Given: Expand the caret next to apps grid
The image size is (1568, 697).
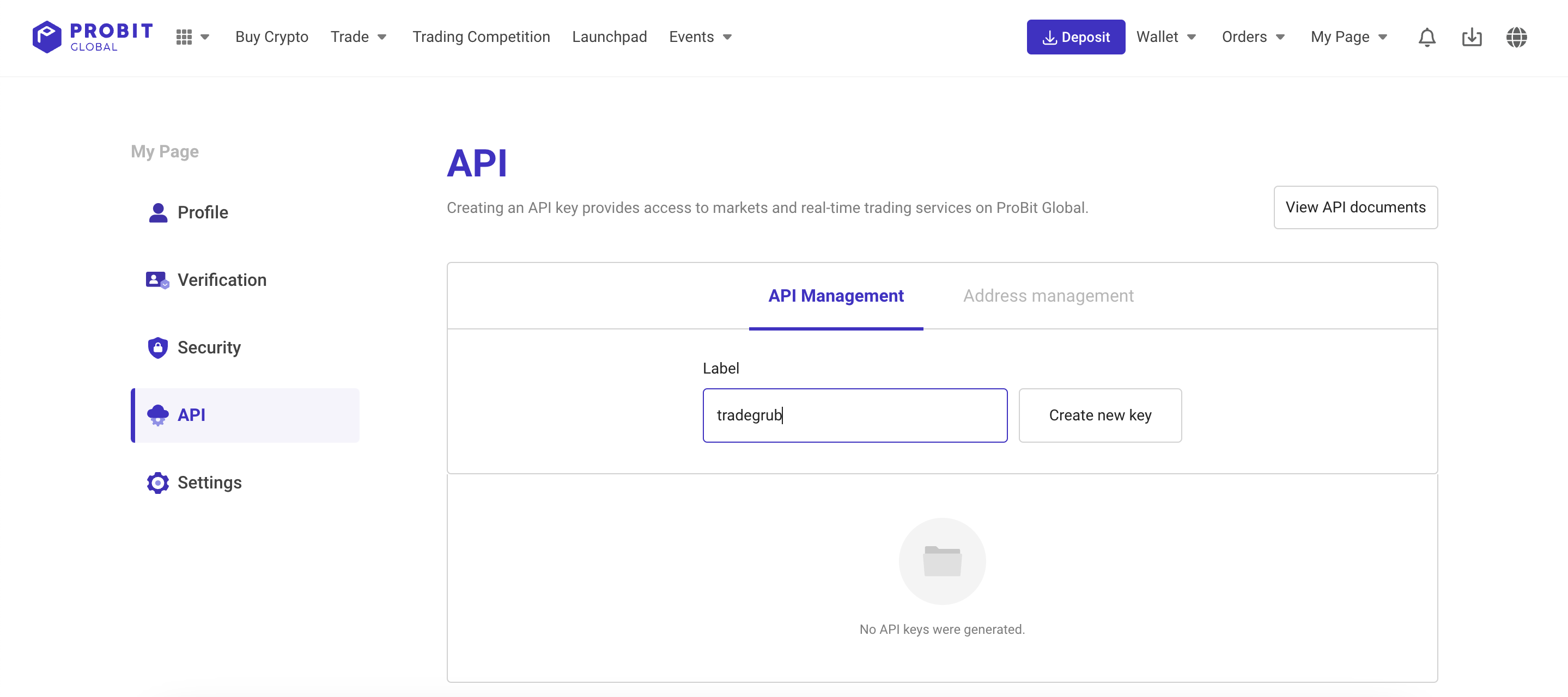Looking at the screenshot, I should click(x=205, y=37).
